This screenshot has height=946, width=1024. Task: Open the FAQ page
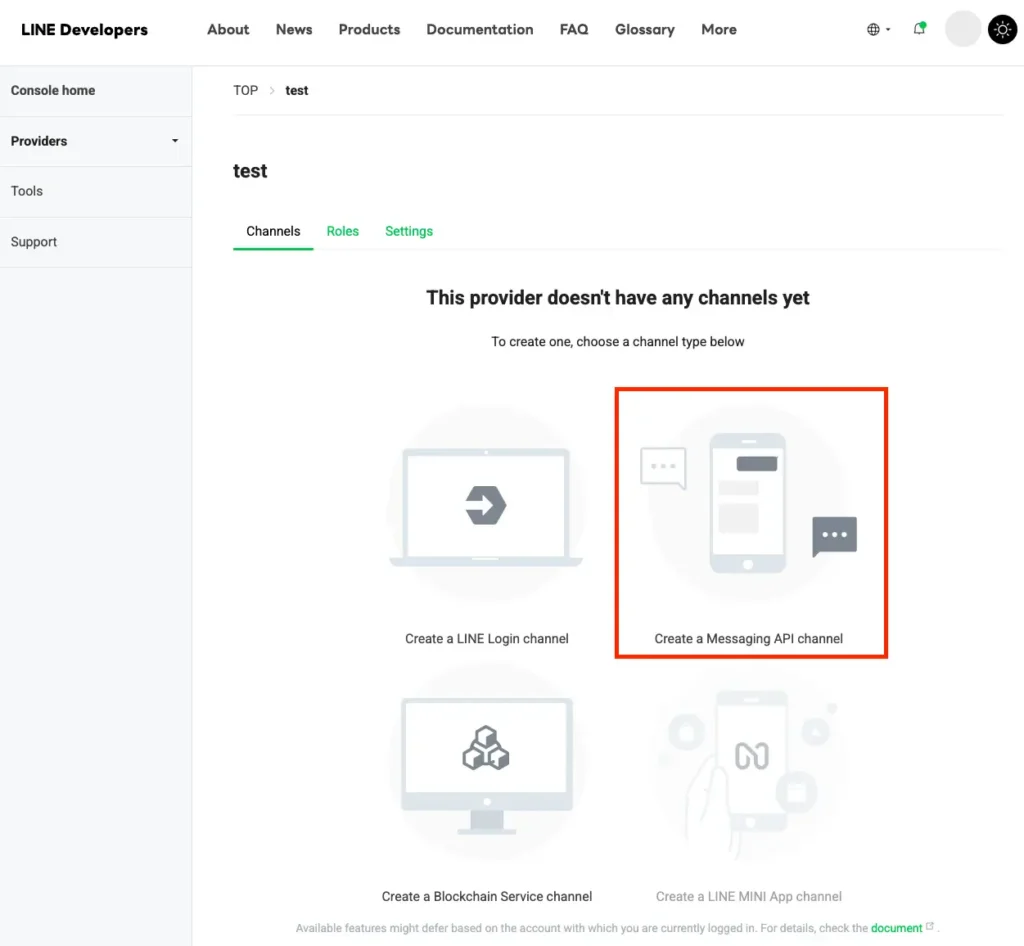[x=574, y=29]
